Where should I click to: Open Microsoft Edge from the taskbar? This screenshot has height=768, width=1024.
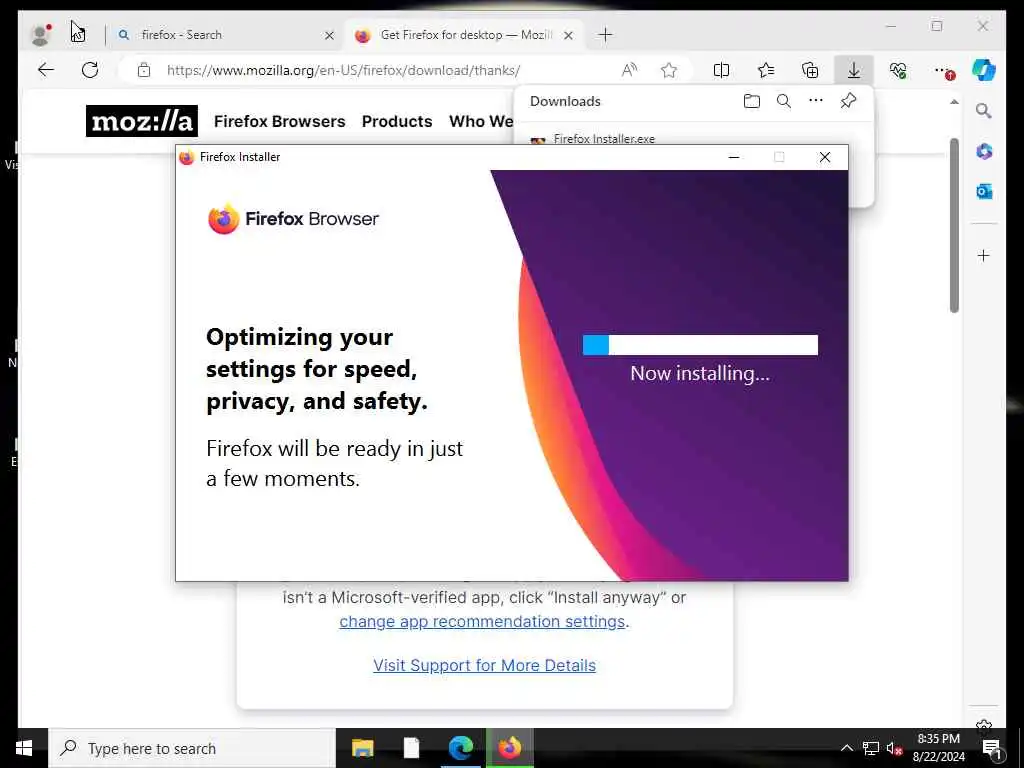pos(460,748)
